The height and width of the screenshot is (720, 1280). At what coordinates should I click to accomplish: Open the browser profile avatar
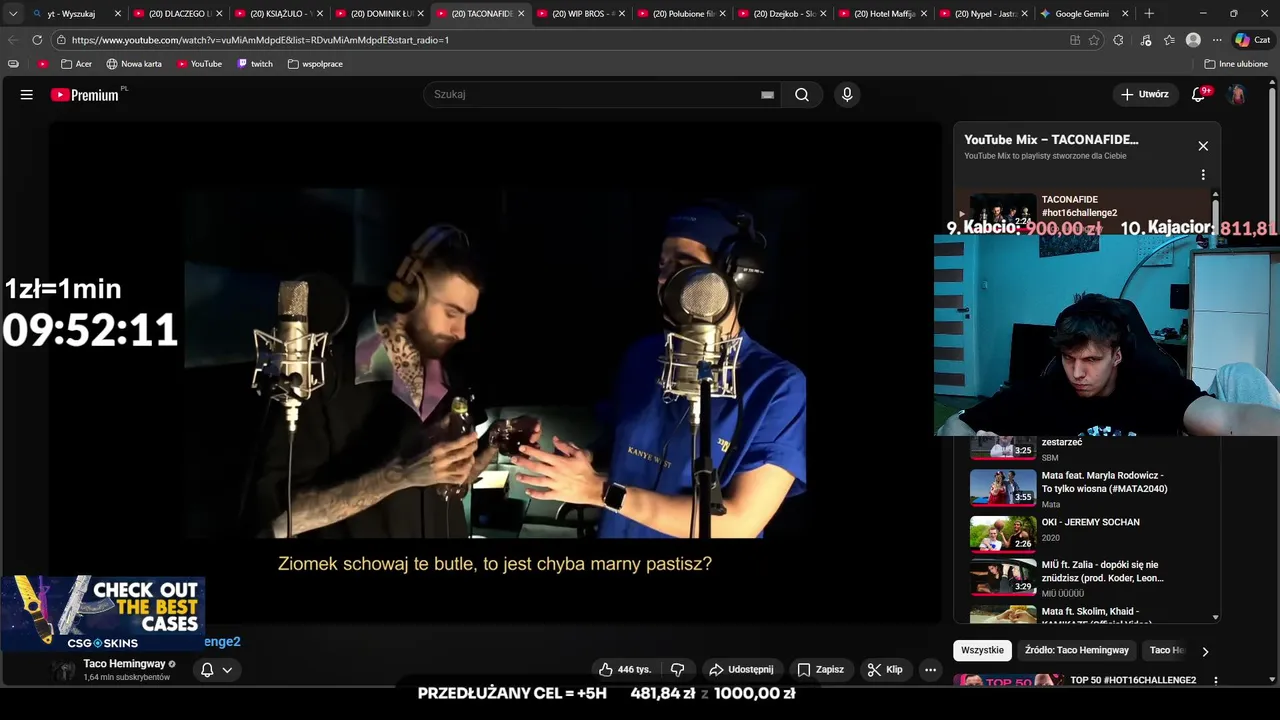point(1193,40)
